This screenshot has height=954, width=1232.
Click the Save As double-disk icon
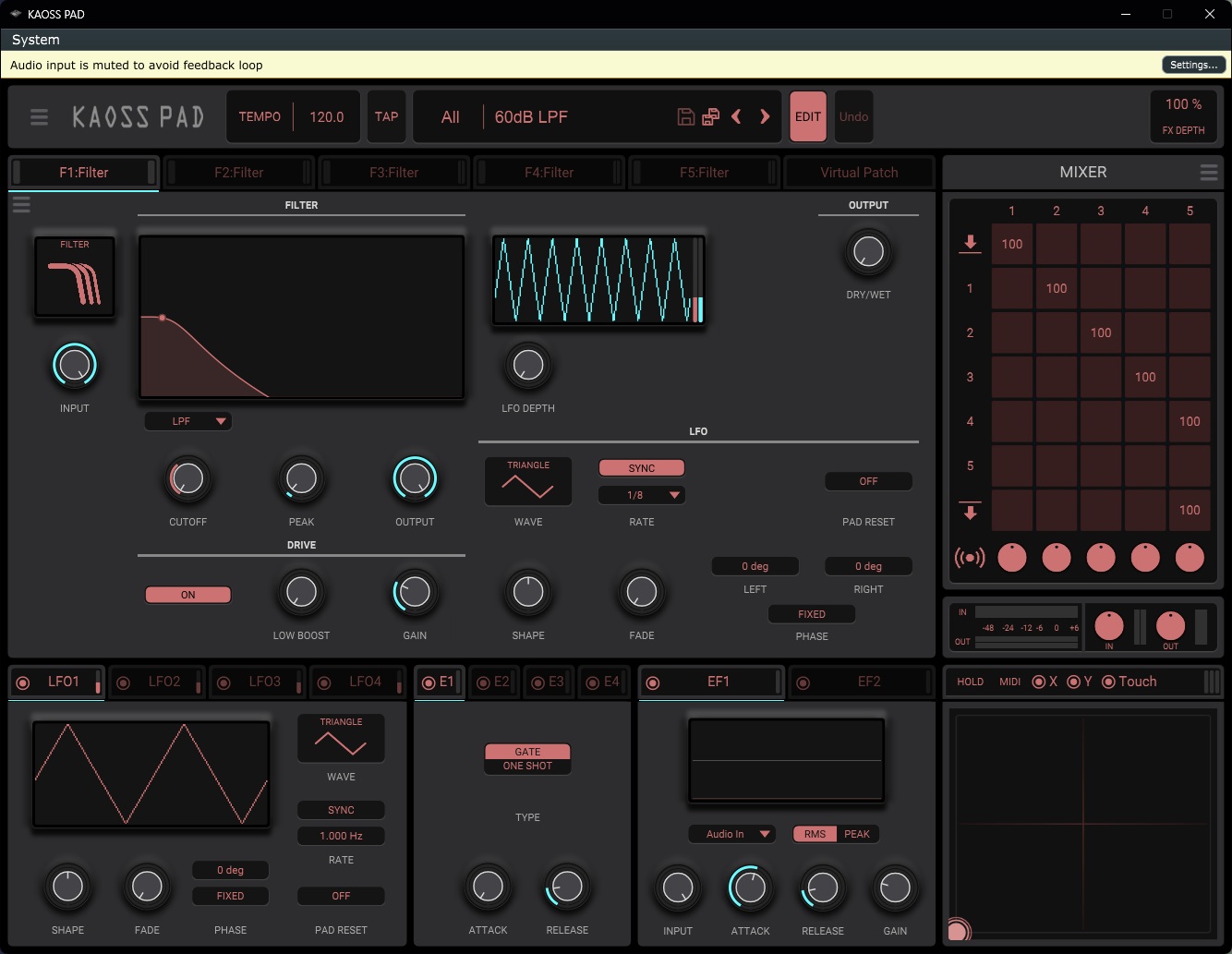710,116
